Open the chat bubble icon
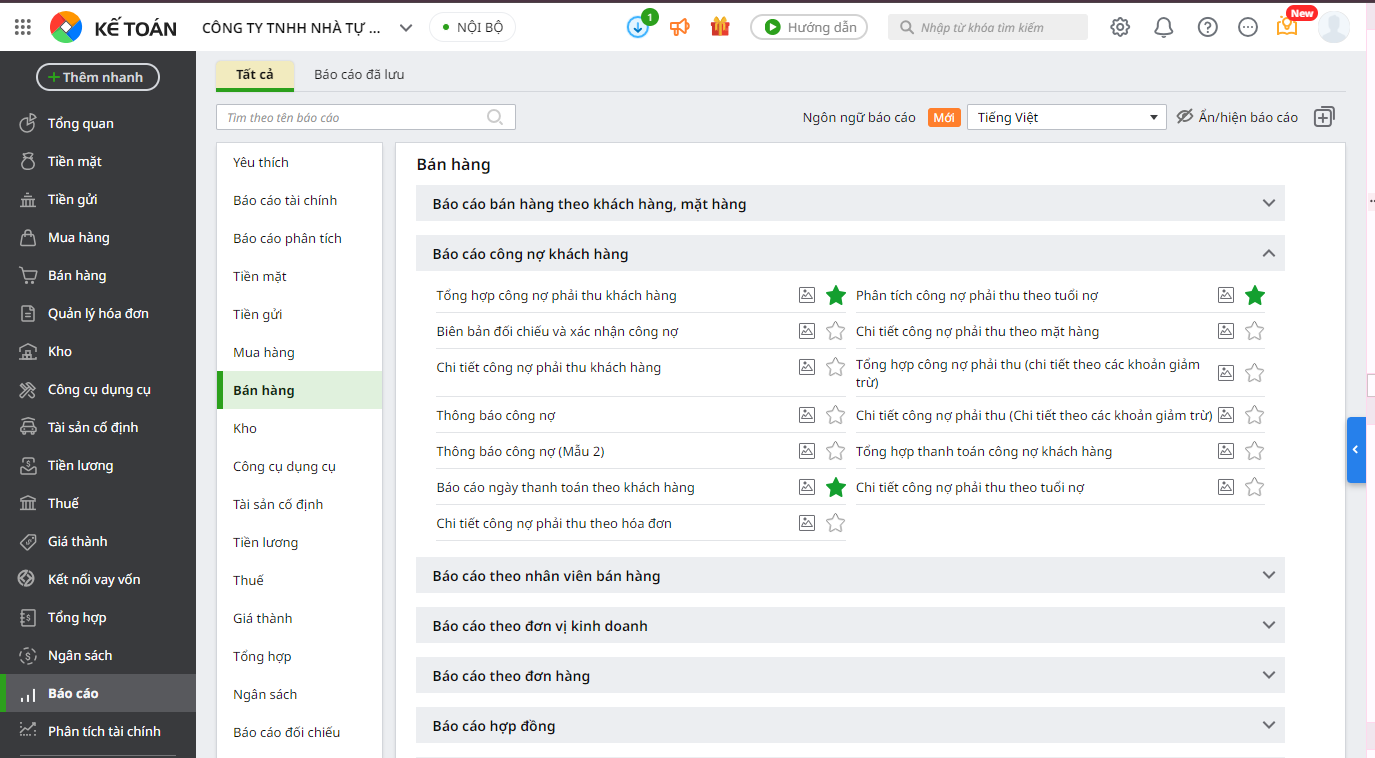The width and height of the screenshot is (1375, 758). 1248,27
